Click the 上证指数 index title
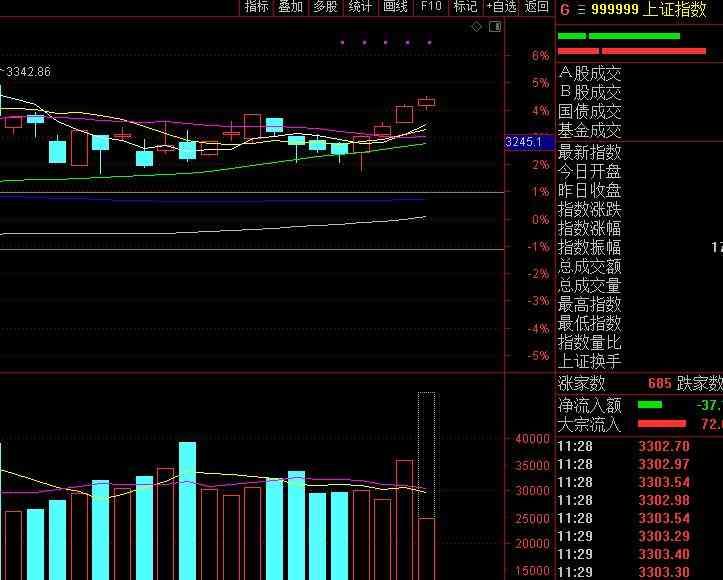The image size is (723, 580). [675, 9]
